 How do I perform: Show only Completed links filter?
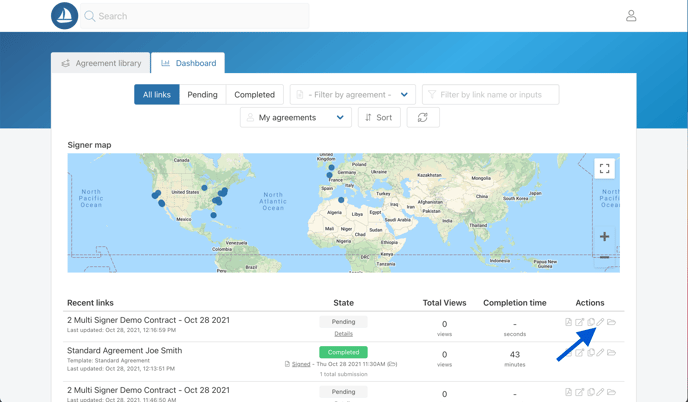point(254,94)
